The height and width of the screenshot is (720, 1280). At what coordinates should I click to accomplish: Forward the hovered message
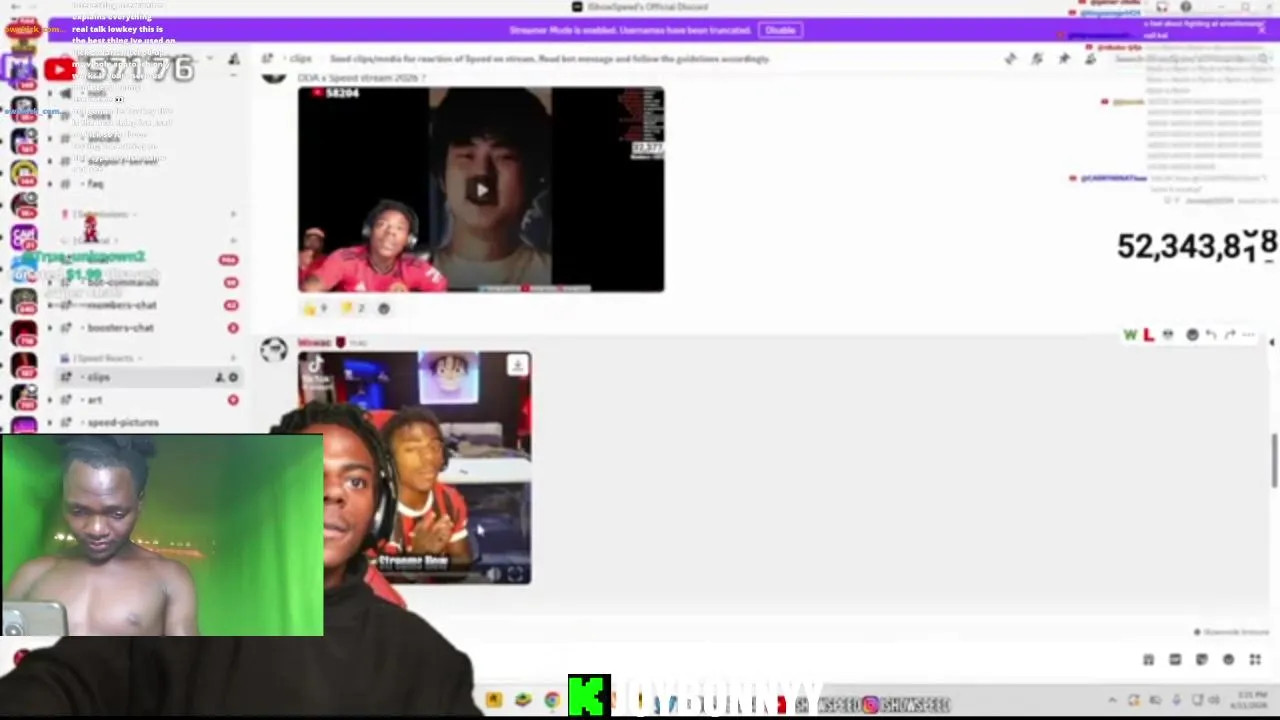point(1230,335)
